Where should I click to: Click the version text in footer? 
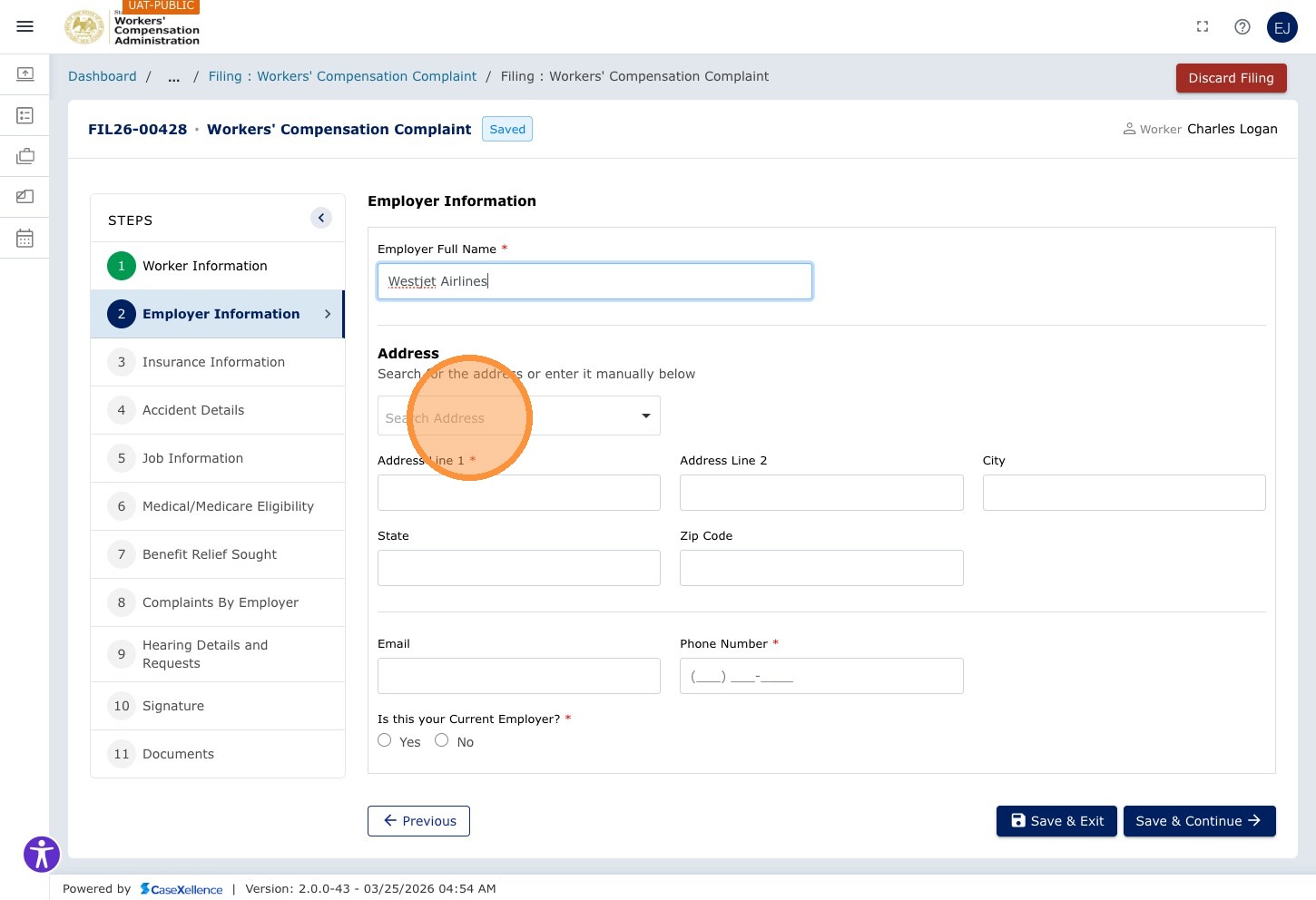tap(370, 889)
